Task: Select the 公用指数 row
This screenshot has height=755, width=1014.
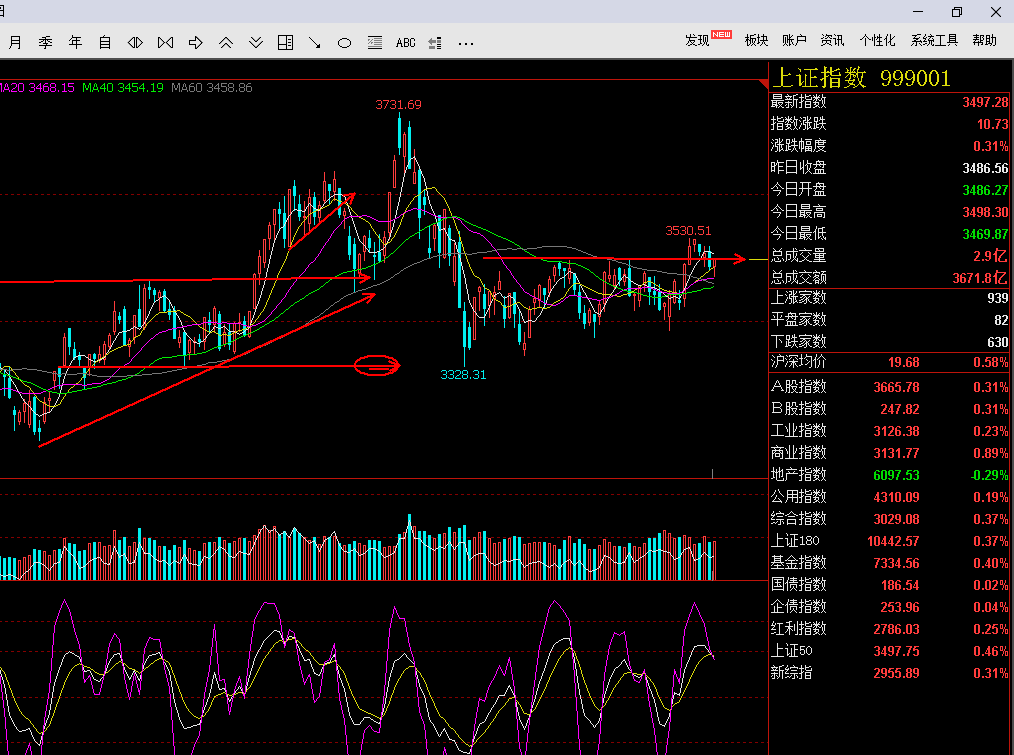Action: coord(889,497)
